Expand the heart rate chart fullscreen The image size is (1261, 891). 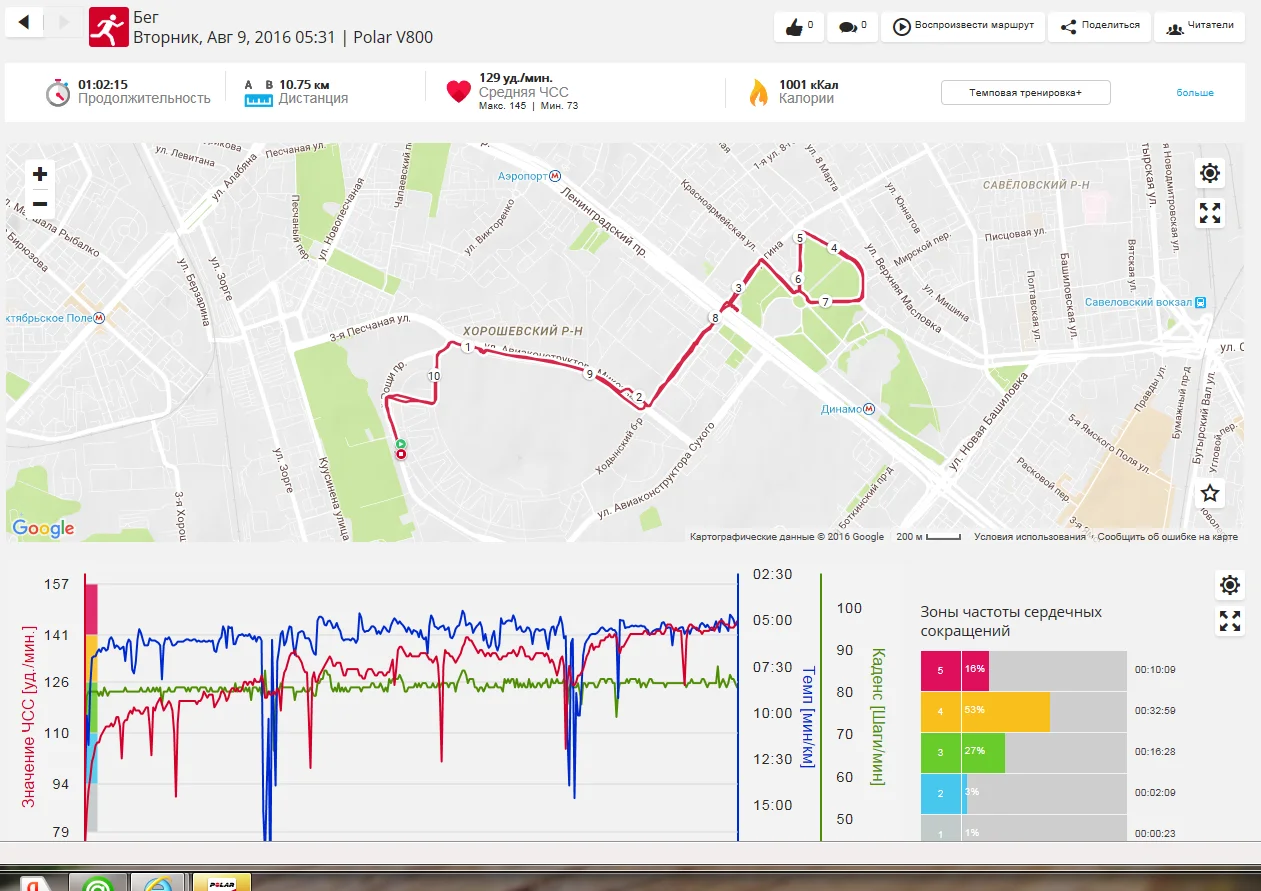click(1230, 621)
